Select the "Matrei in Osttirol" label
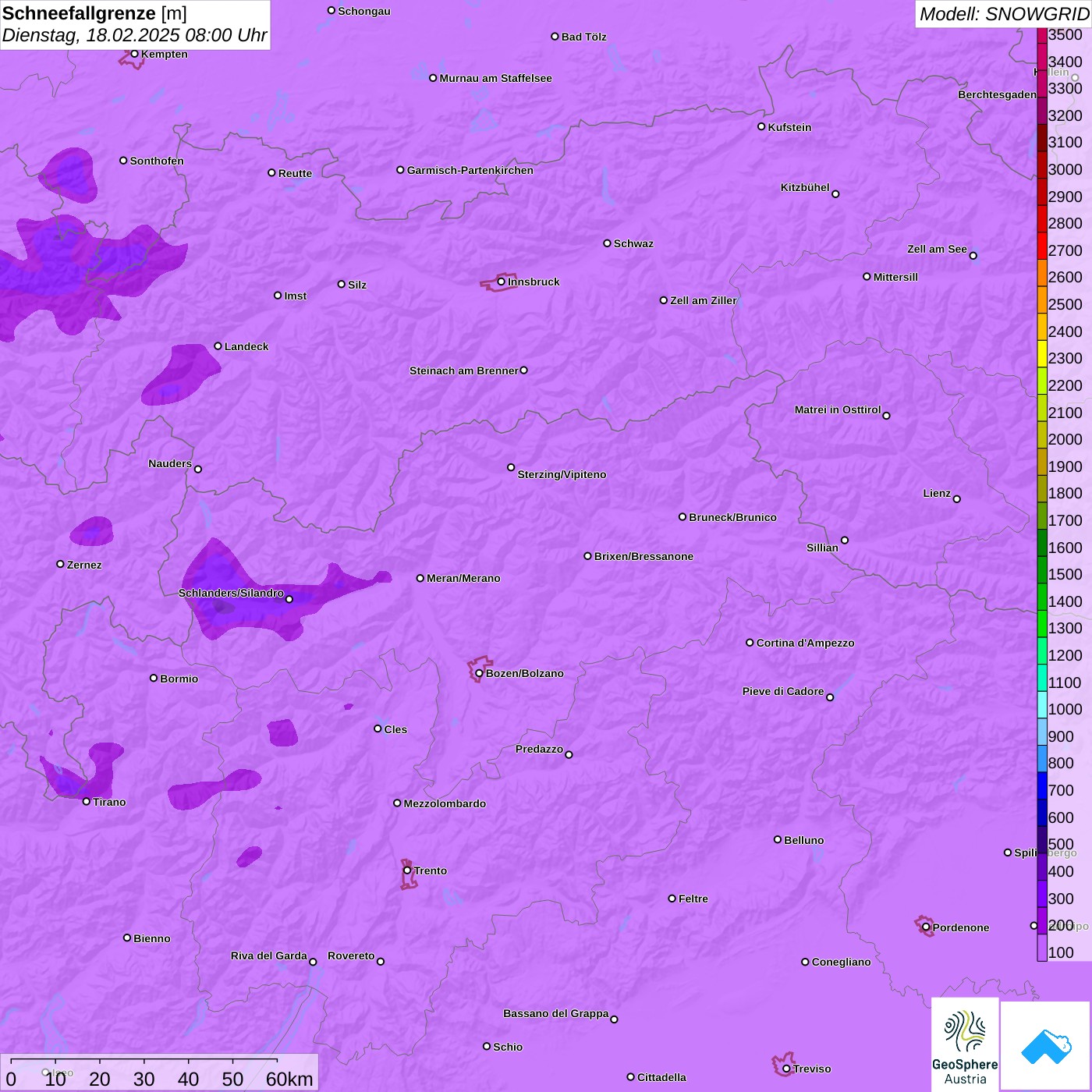Viewport: 1092px width, 1092px height. pyautogui.click(x=838, y=409)
